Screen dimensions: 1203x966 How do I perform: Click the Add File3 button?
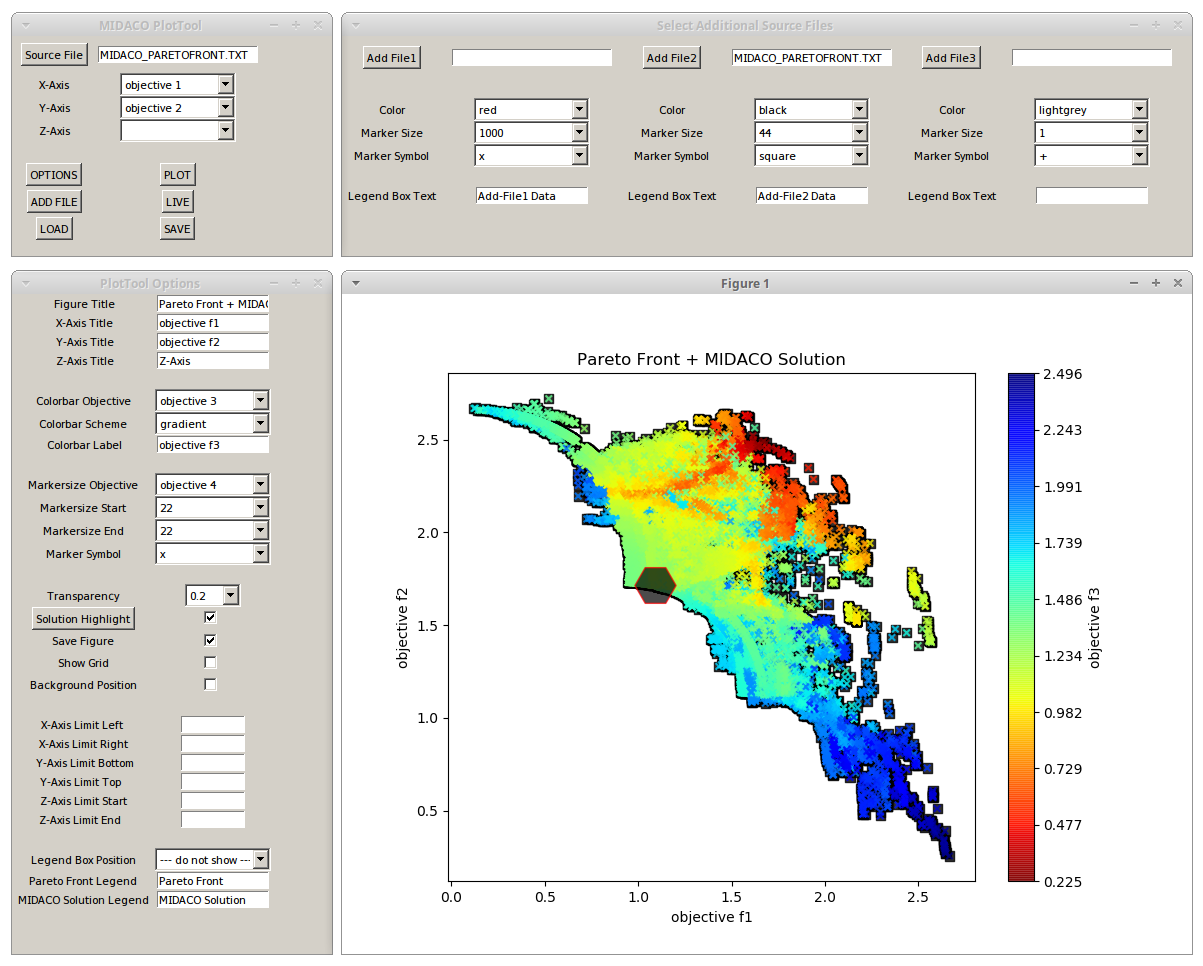coord(951,58)
